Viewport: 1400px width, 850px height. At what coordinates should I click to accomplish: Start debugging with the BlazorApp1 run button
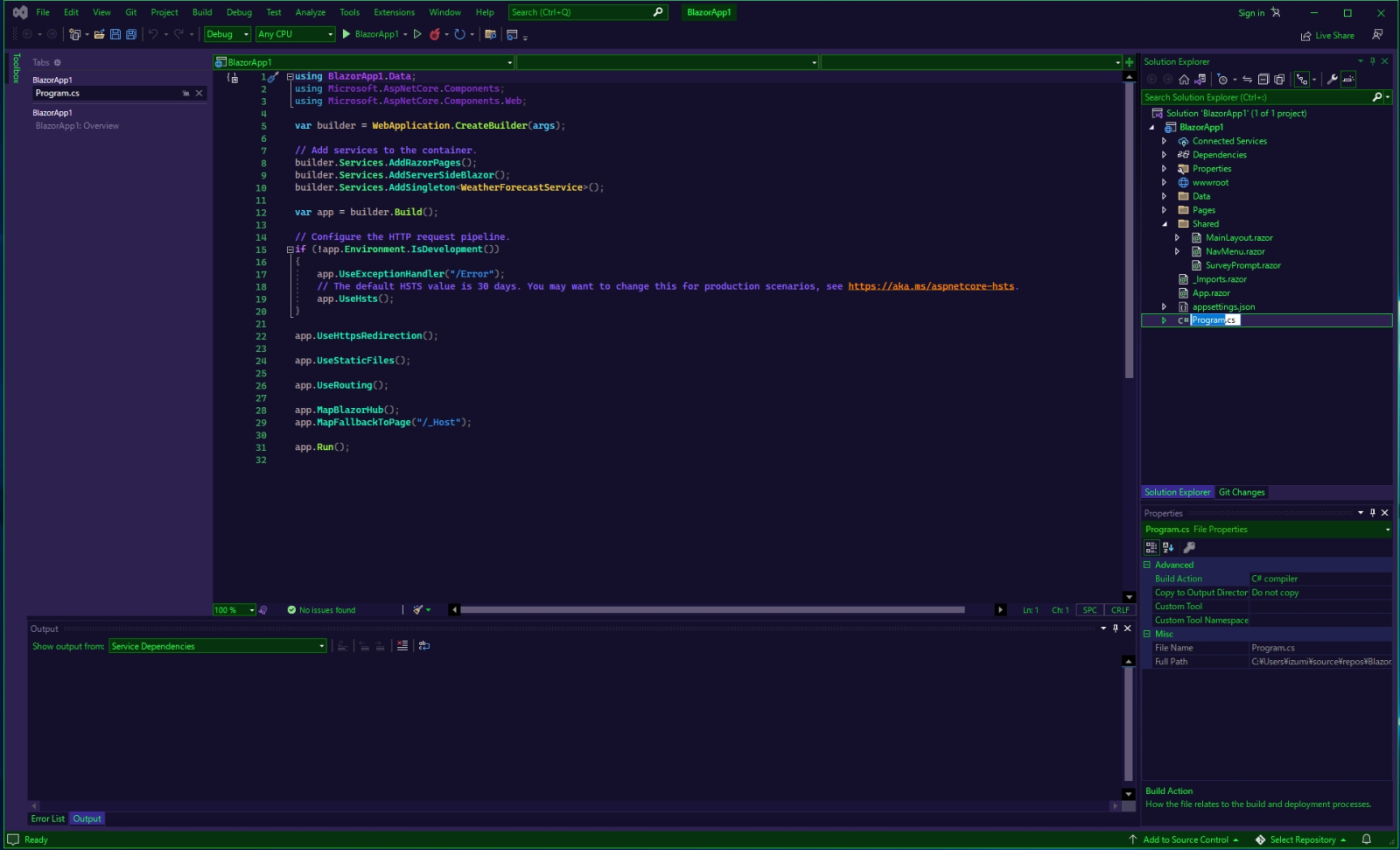pos(370,34)
